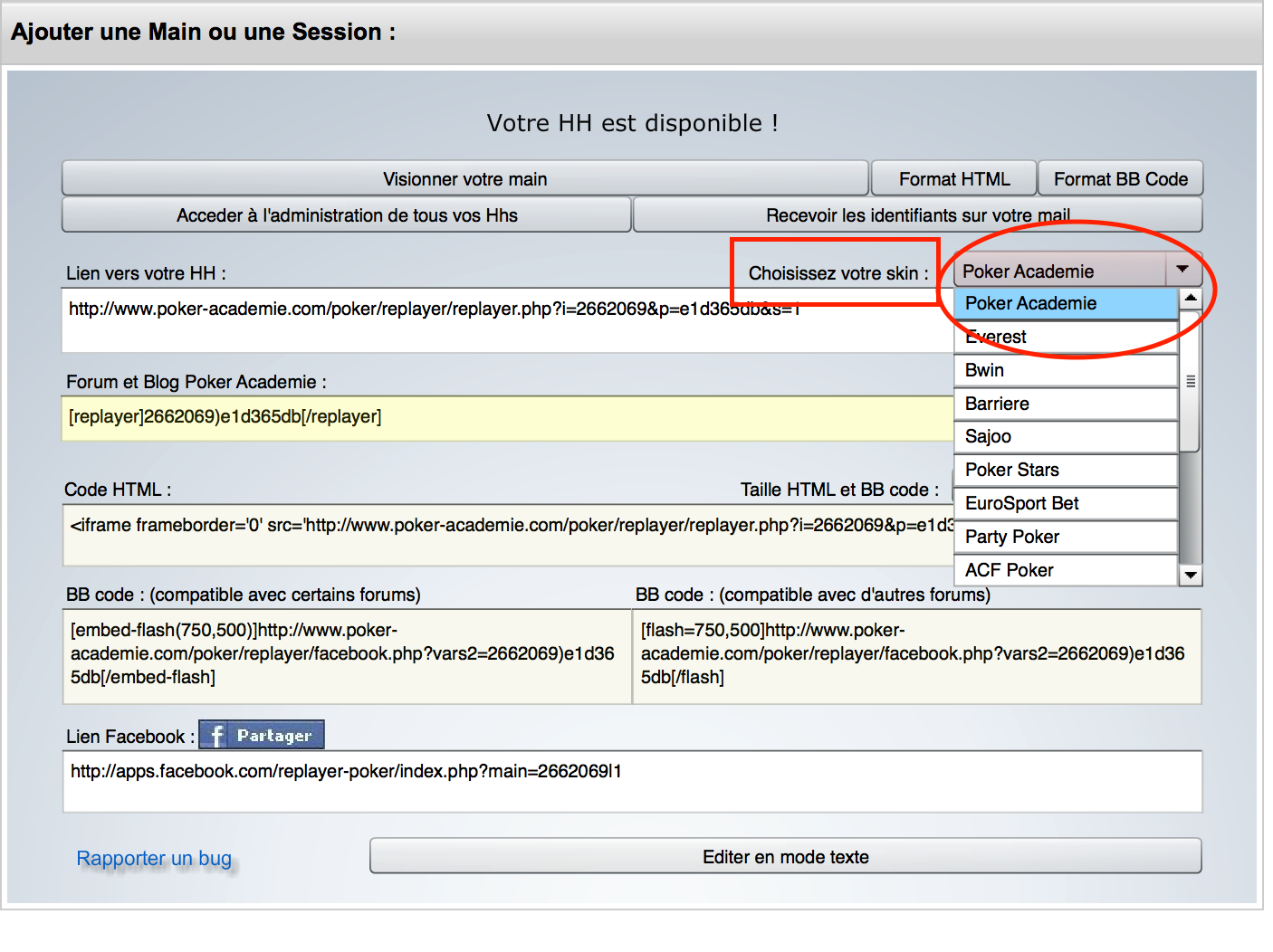Image resolution: width=1273 pixels, height=952 pixels.
Task: Click the Lien Facebook label
Action: 130,737
